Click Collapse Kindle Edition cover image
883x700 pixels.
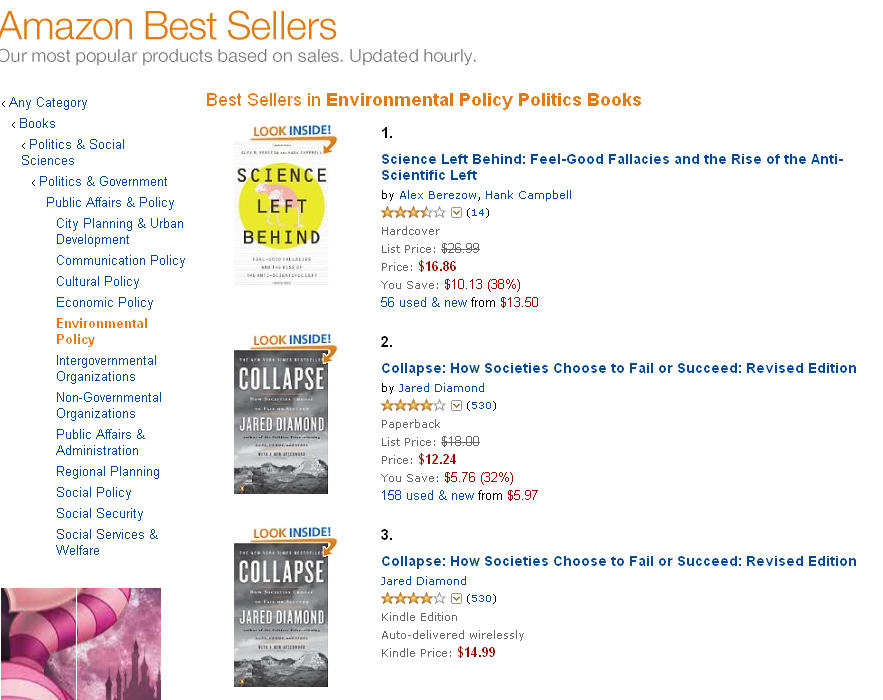tap(281, 613)
